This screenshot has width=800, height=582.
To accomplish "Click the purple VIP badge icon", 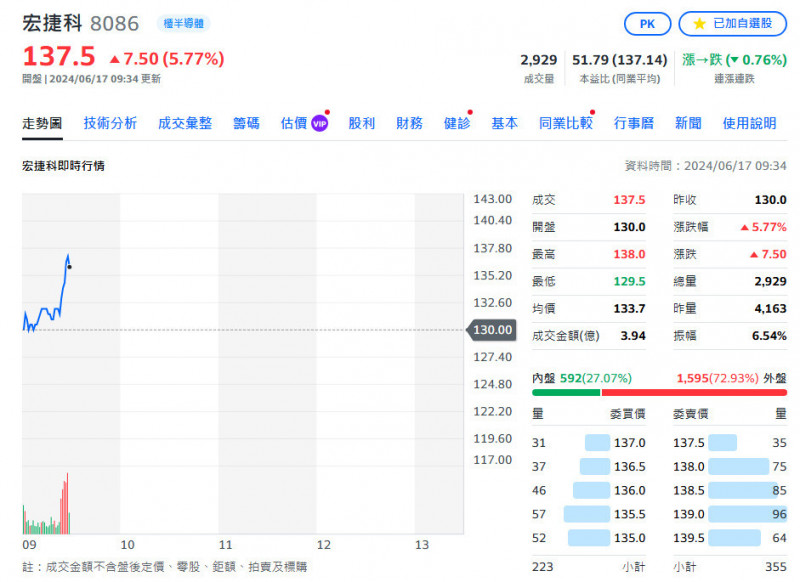I will 319,124.
